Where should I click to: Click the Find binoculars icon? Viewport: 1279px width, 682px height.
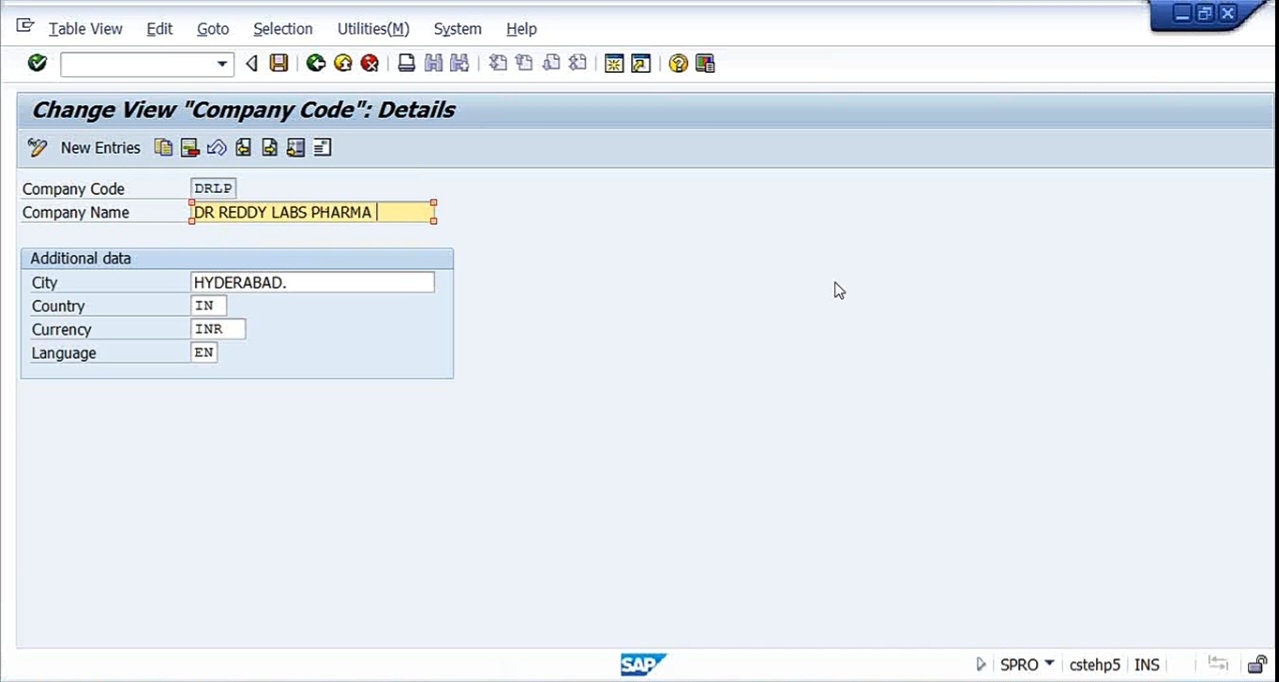(x=433, y=63)
